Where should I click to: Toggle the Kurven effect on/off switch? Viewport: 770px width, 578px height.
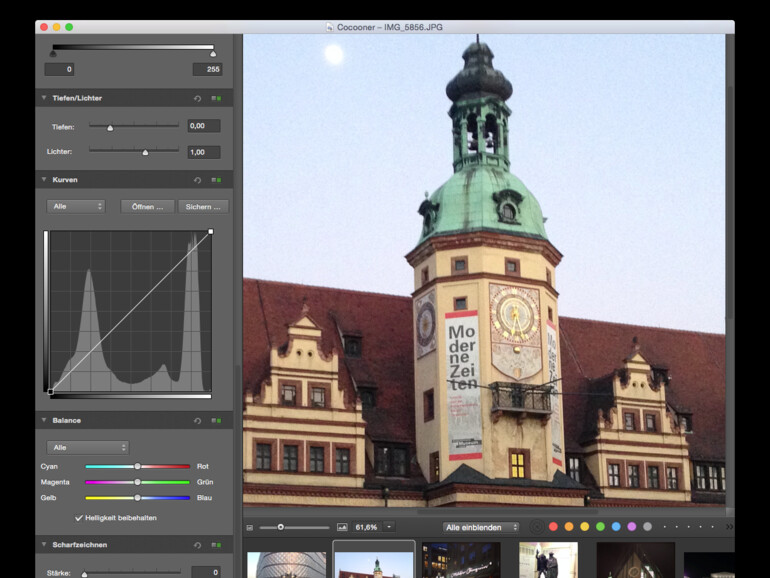216,180
